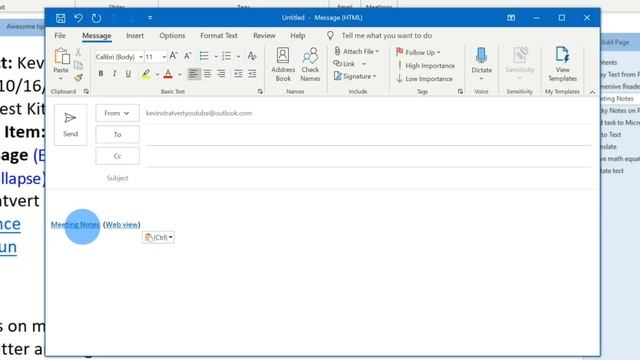Align text left
640x360 pixels.
point(194,74)
